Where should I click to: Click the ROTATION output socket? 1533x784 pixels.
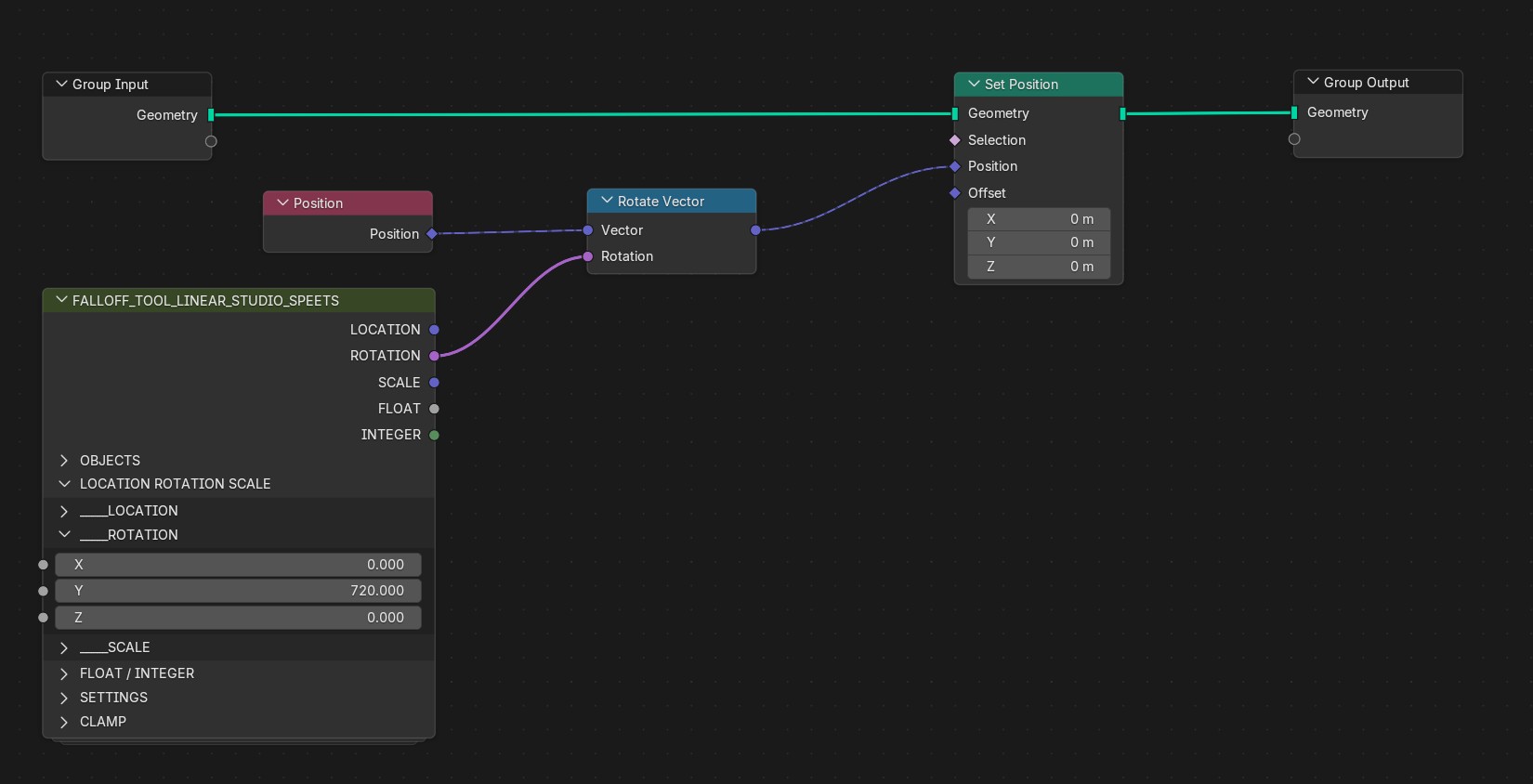coord(434,356)
